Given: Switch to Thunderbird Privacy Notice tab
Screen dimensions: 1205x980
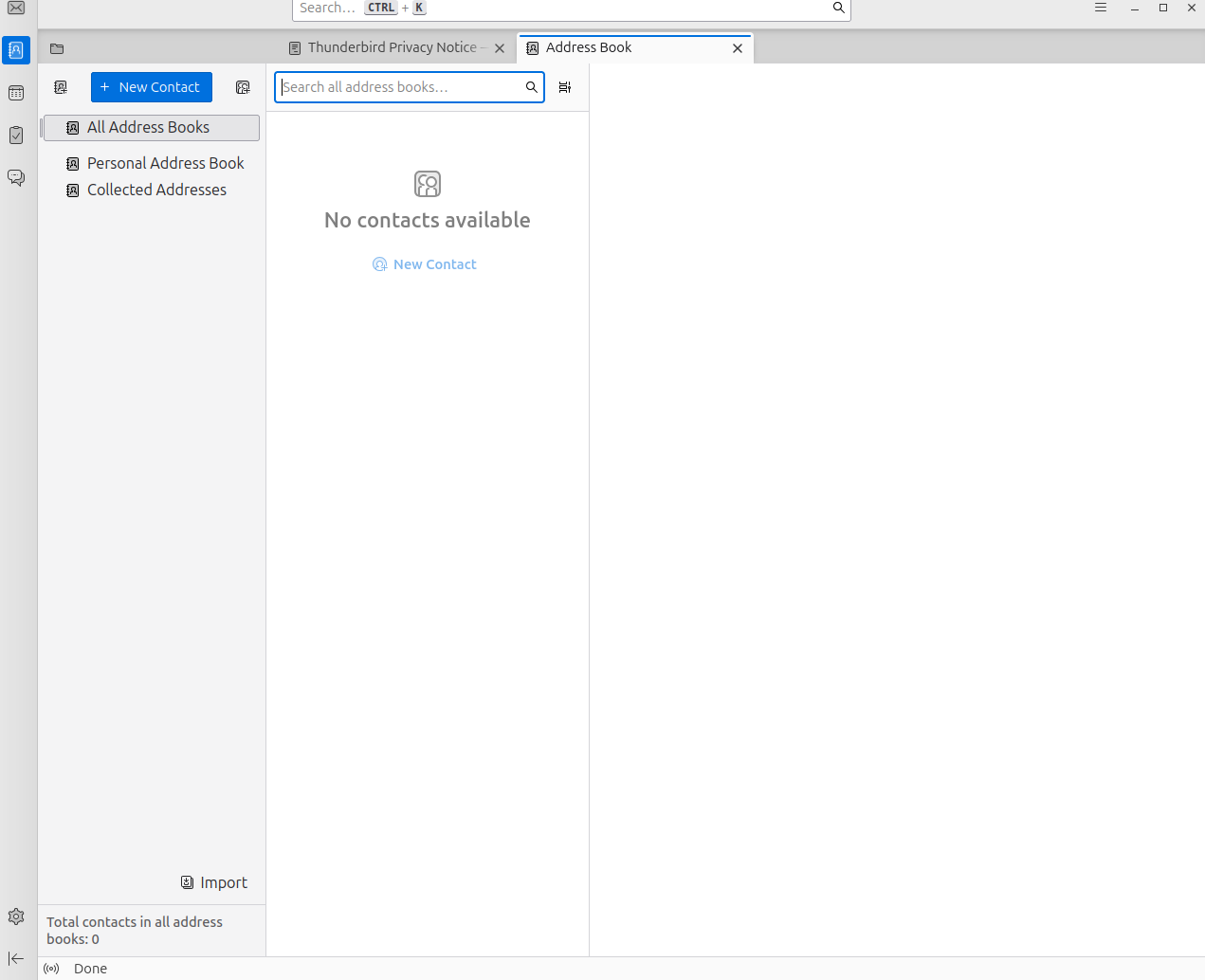Looking at the screenshot, I should (x=392, y=47).
